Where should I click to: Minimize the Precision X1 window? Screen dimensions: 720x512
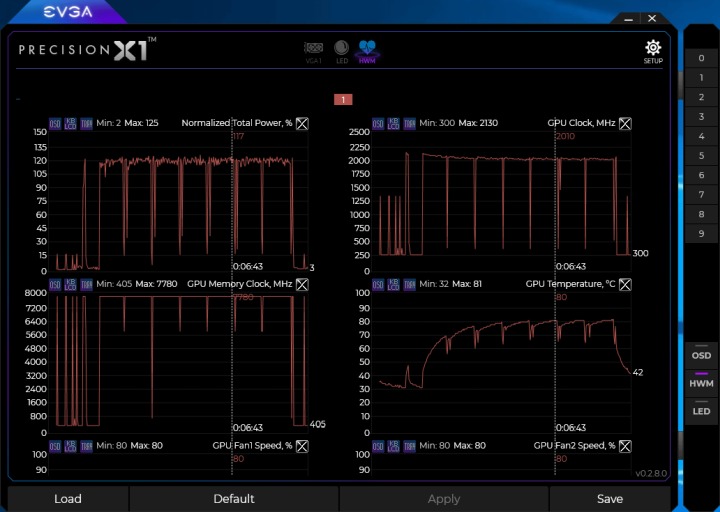coord(629,19)
